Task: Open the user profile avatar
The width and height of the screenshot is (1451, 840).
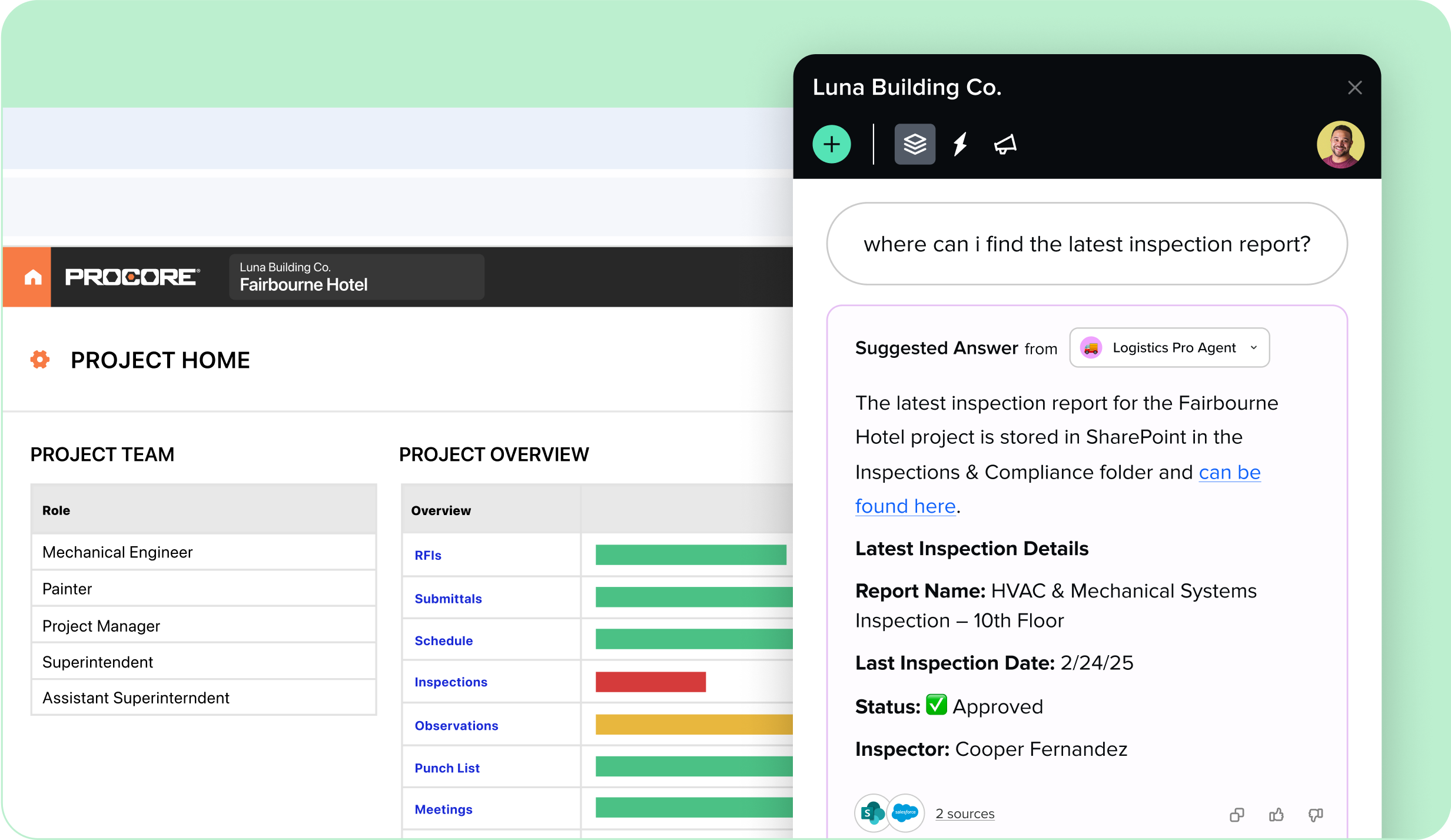Action: coord(1340,145)
